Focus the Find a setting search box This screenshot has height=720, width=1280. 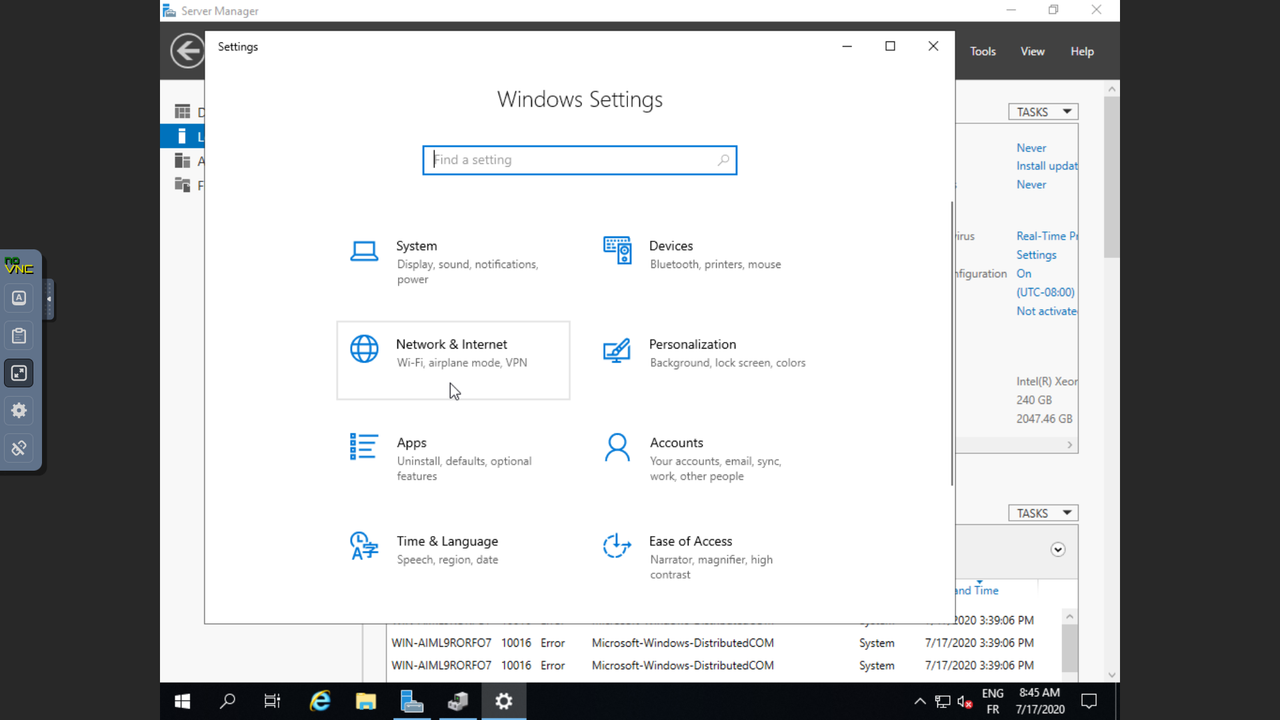point(580,160)
